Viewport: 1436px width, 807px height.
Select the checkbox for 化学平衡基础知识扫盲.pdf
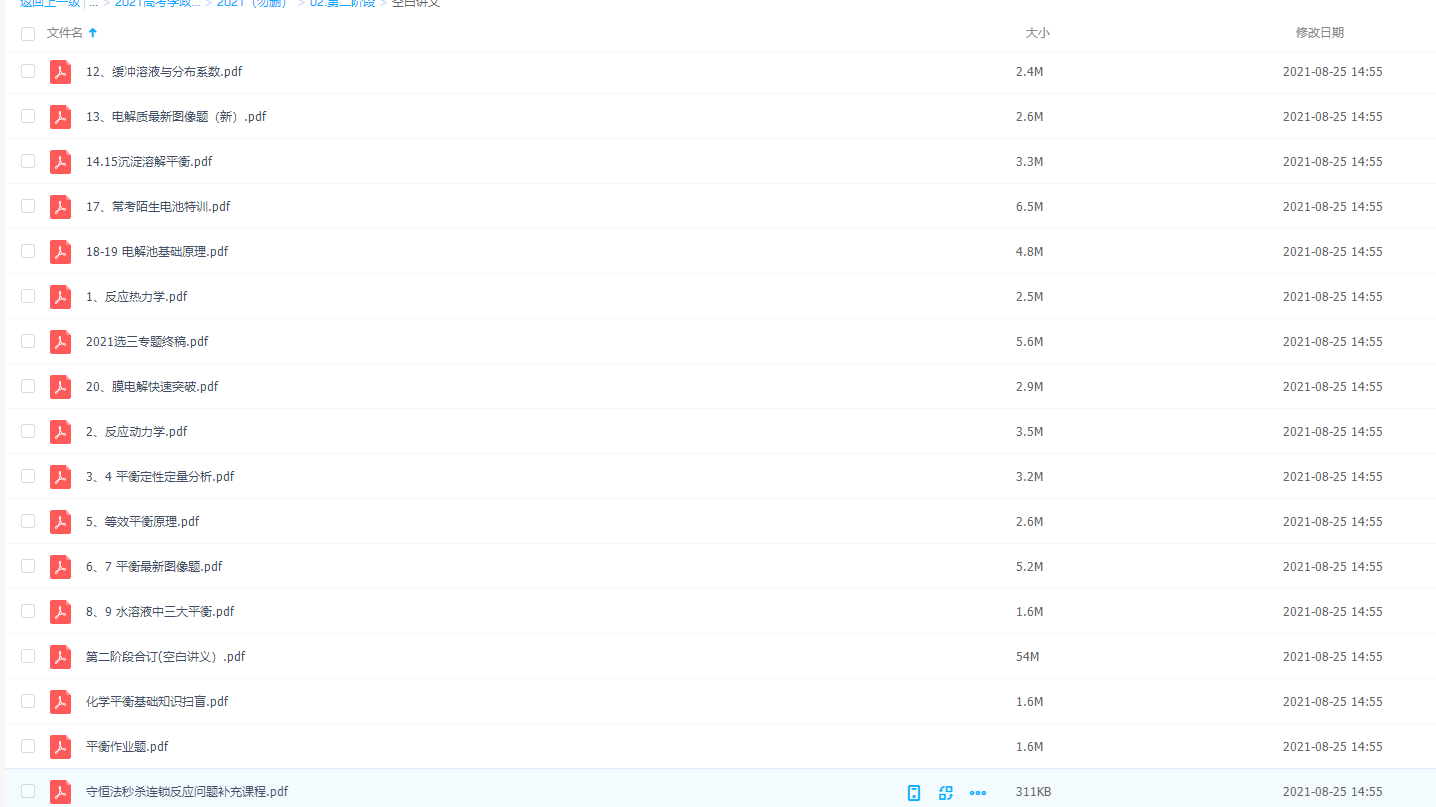coord(28,701)
